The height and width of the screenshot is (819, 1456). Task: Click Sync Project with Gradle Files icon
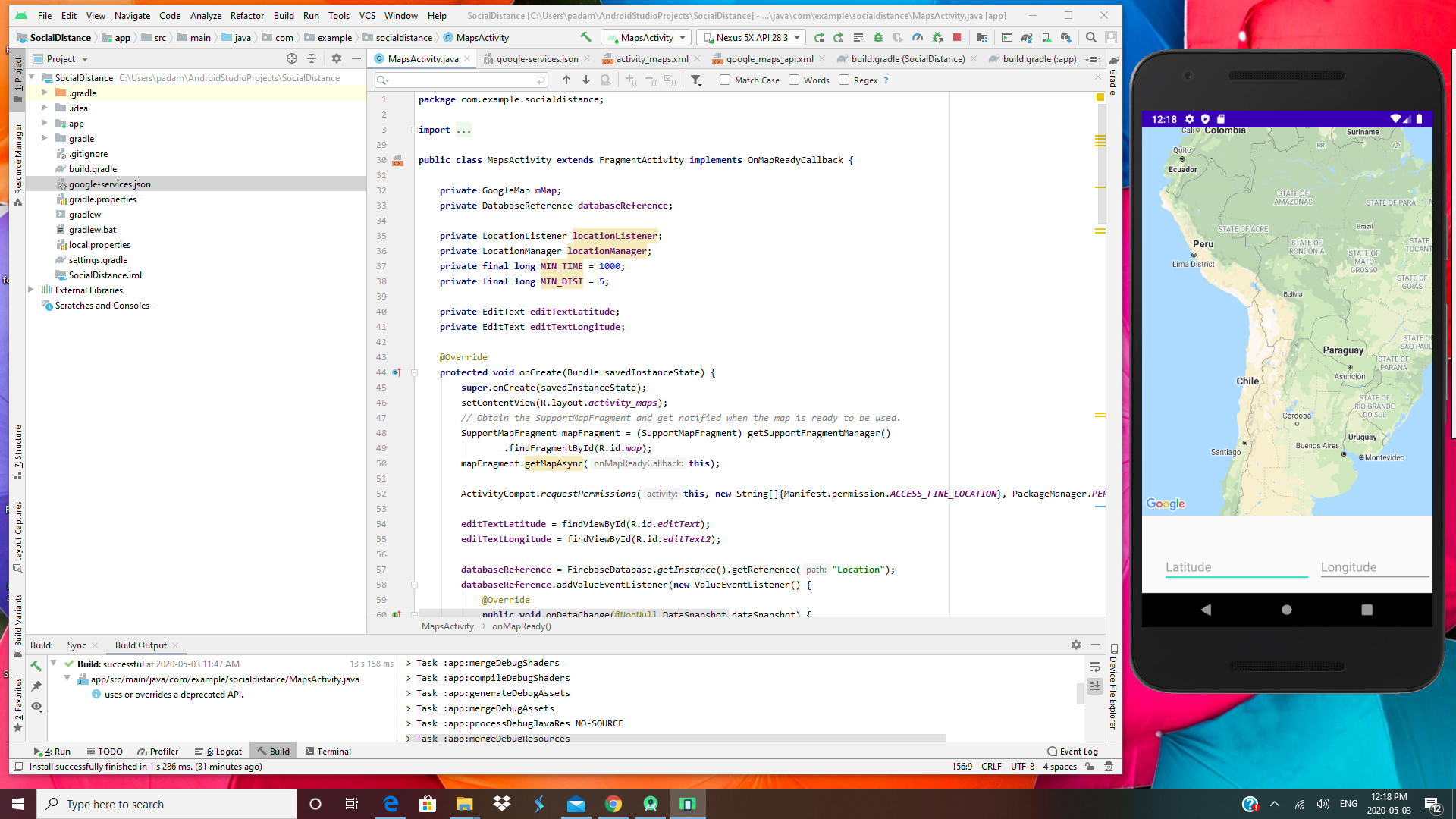pyautogui.click(x=1026, y=37)
